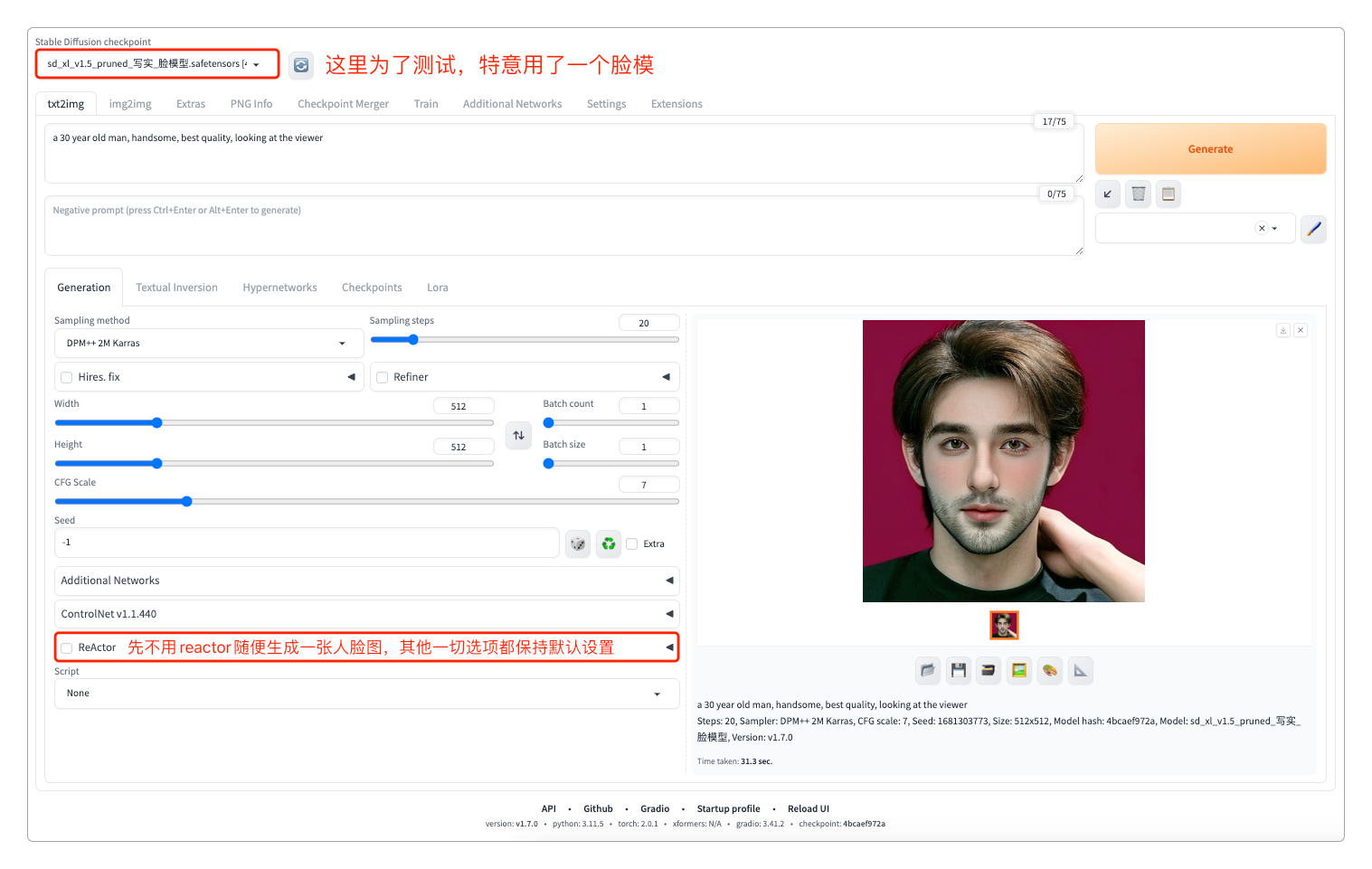Enable the Refiner checkbox
Image resolution: width=1372 pixels, height=869 pixels.
(x=383, y=377)
